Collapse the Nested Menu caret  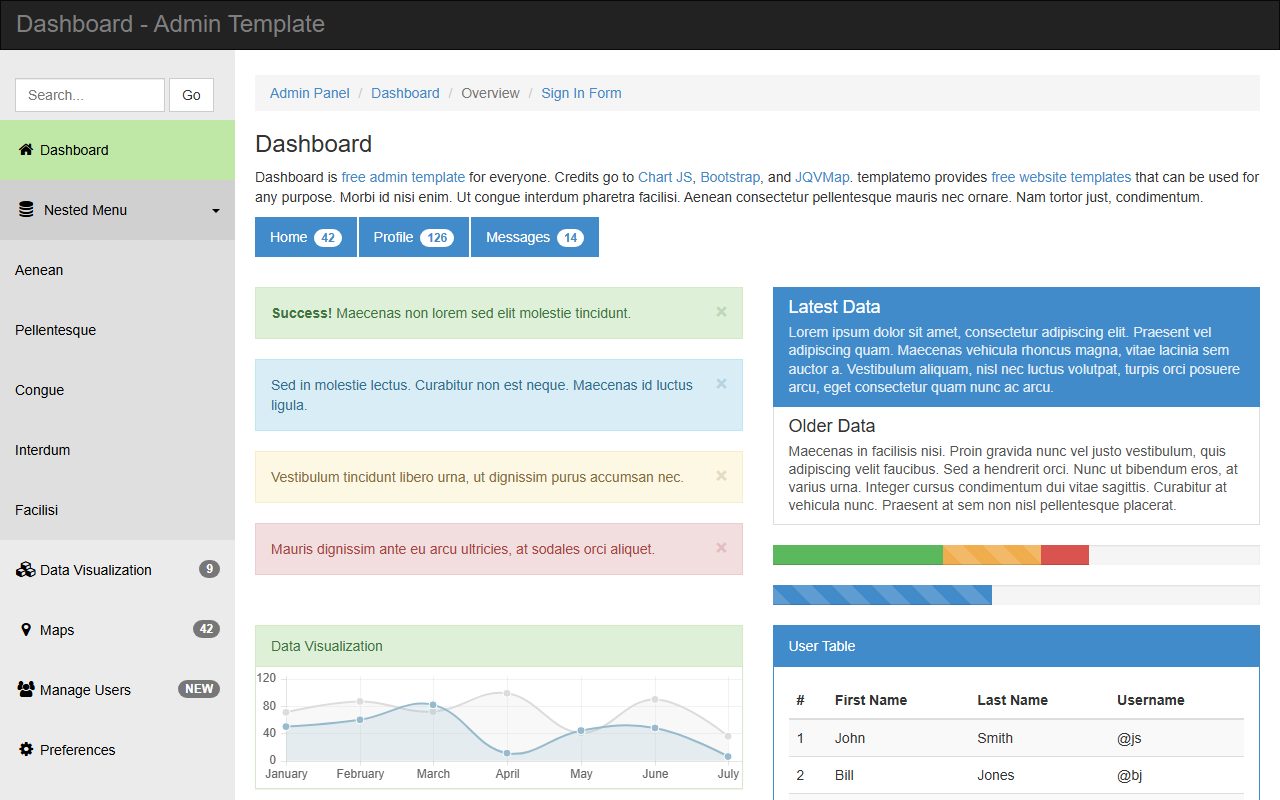point(216,211)
